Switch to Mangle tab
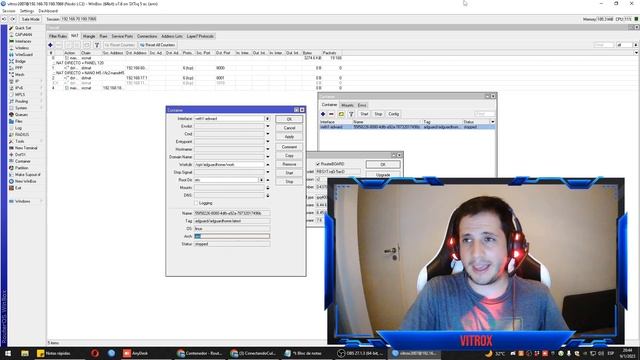This screenshot has width=640, height=360. coord(89,36)
